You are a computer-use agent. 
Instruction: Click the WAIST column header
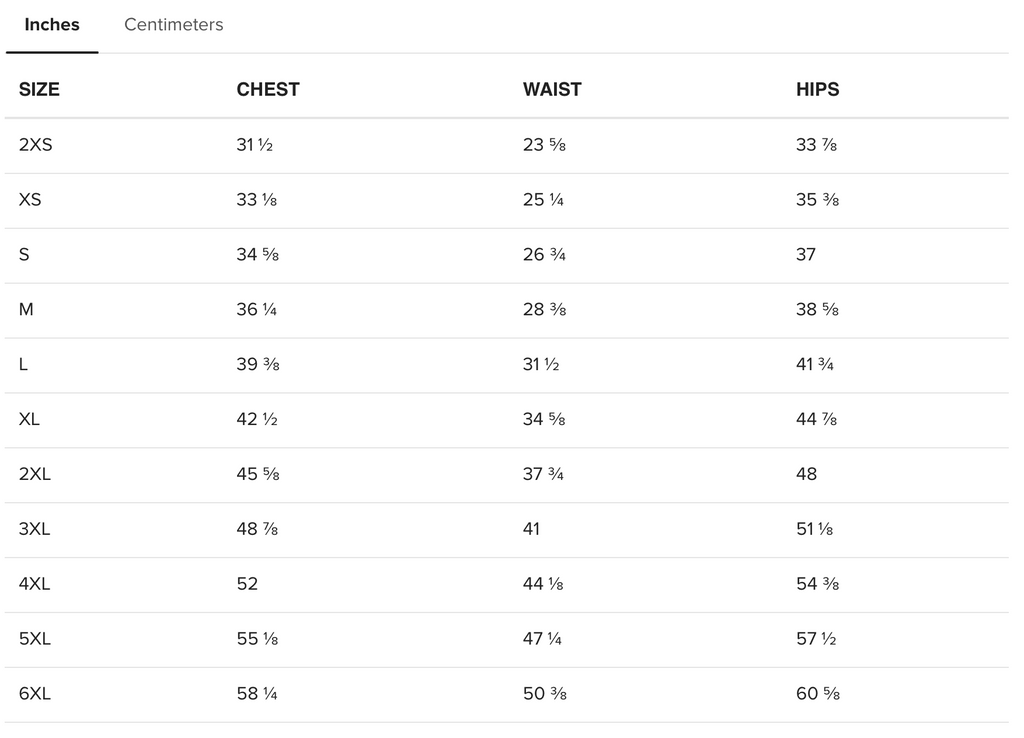[552, 89]
